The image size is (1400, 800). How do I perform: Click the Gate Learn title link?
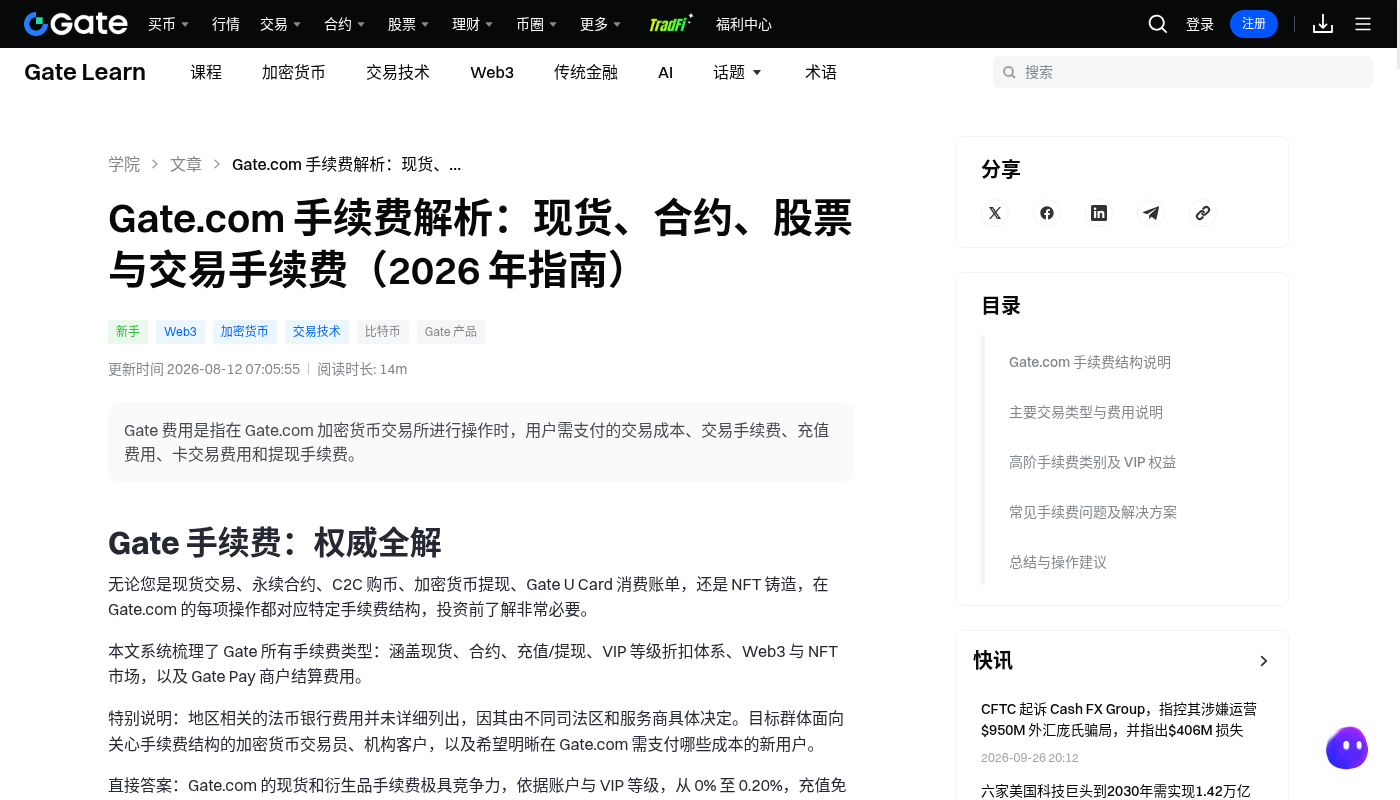(85, 72)
